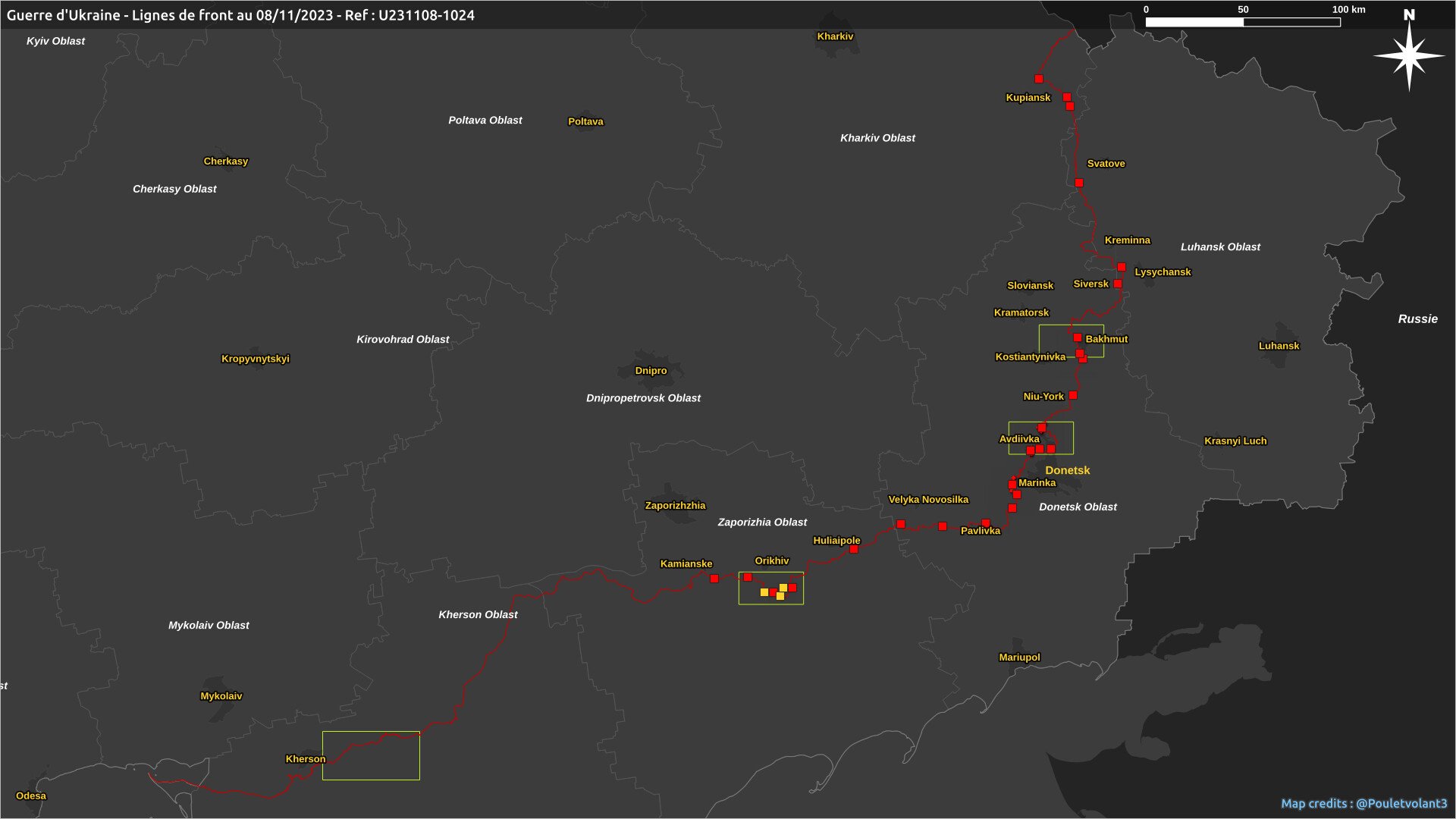Click the Odesa city label
The width and height of the screenshot is (1456, 819).
[31, 795]
